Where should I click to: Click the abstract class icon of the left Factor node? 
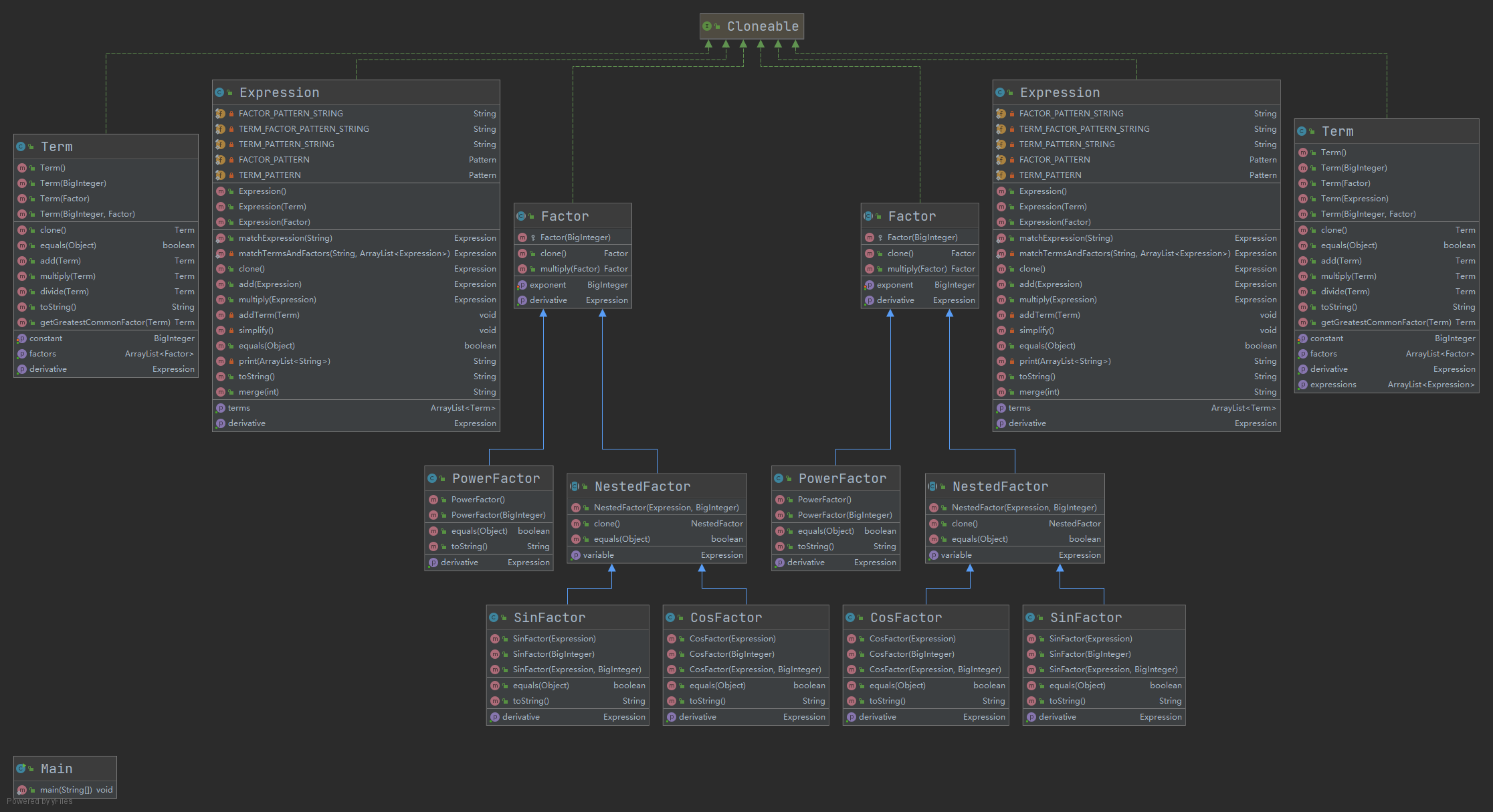click(x=521, y=216)
